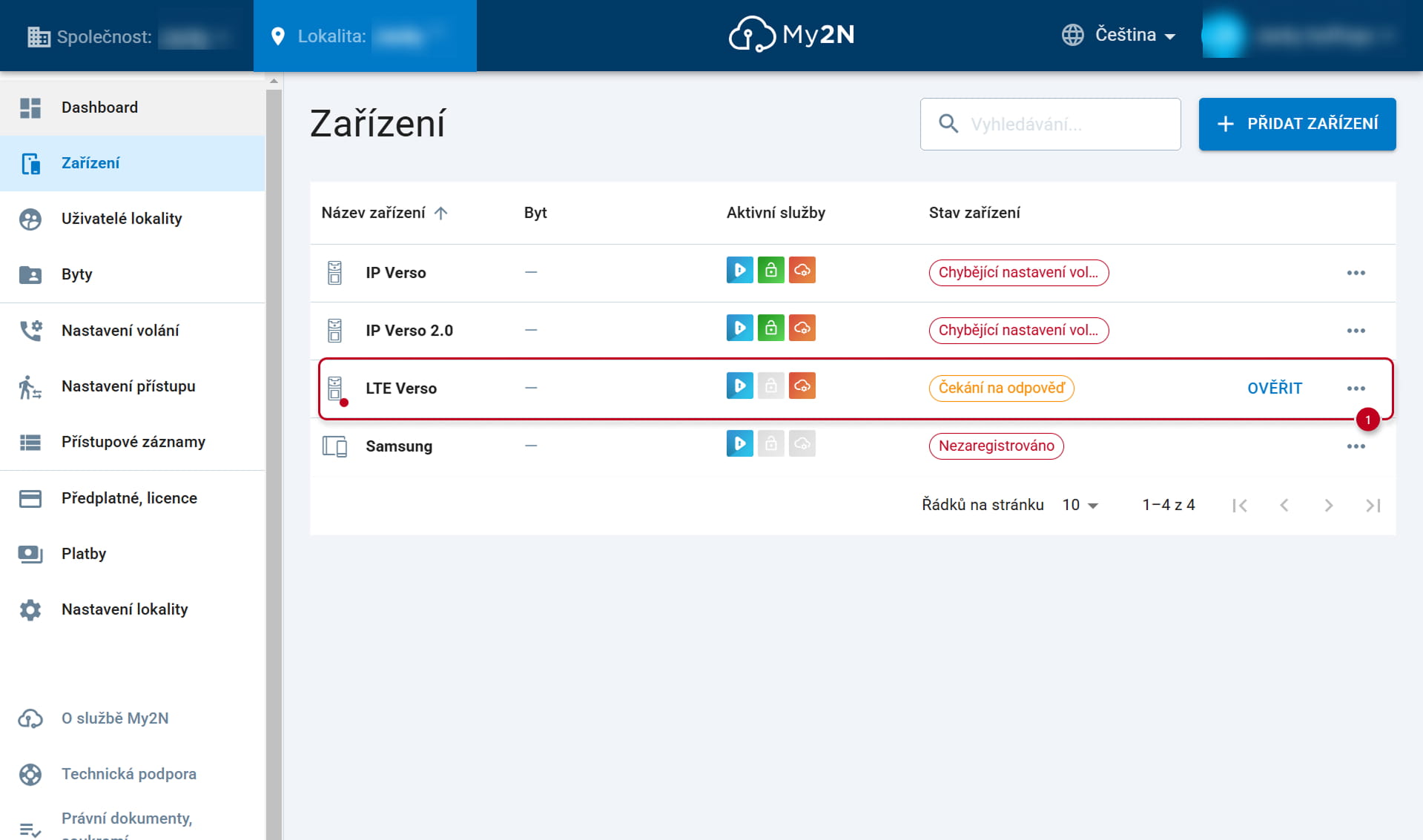
Task: Click the sidebar vertical scrollbar
Action: (x=274, y=464)
